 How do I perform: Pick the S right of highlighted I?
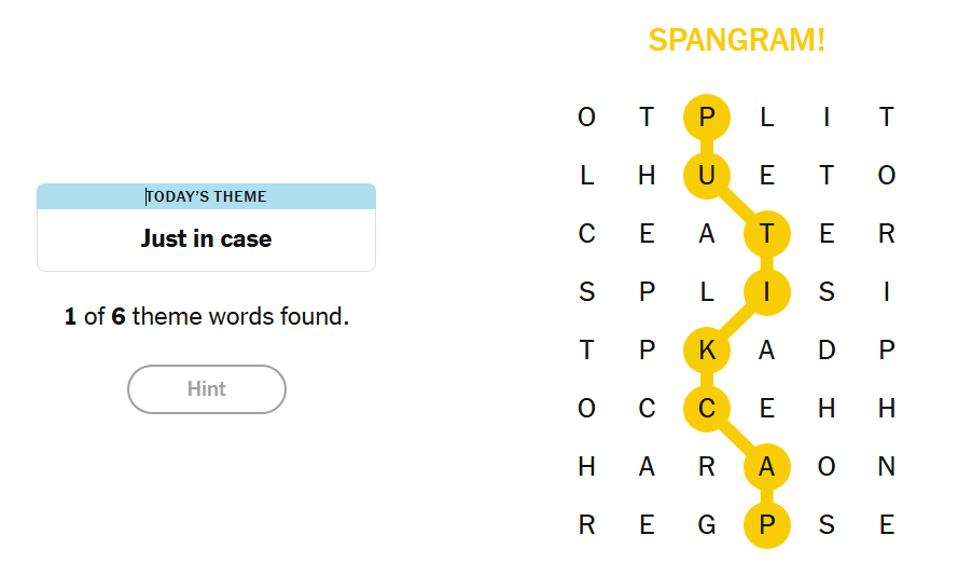[x=826, y=292]
